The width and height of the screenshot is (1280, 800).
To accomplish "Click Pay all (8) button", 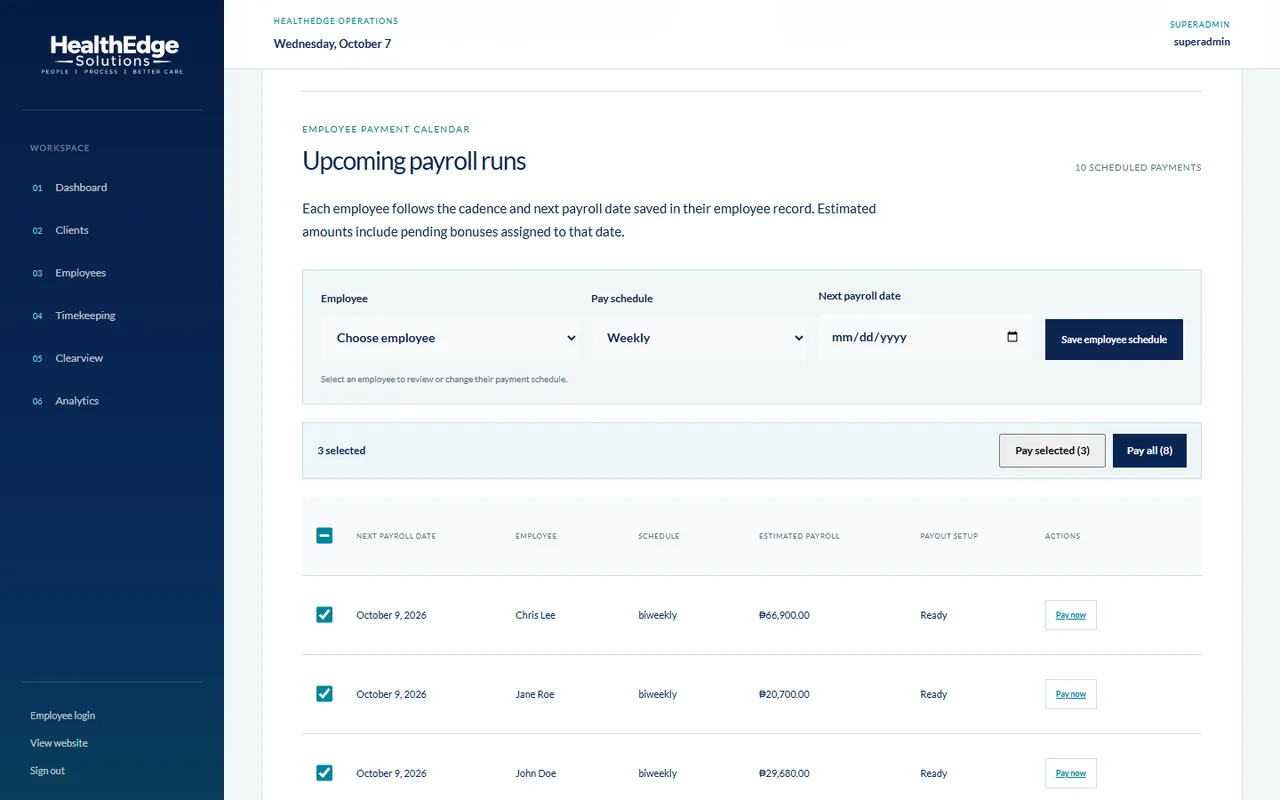I will coord(1150,451).
